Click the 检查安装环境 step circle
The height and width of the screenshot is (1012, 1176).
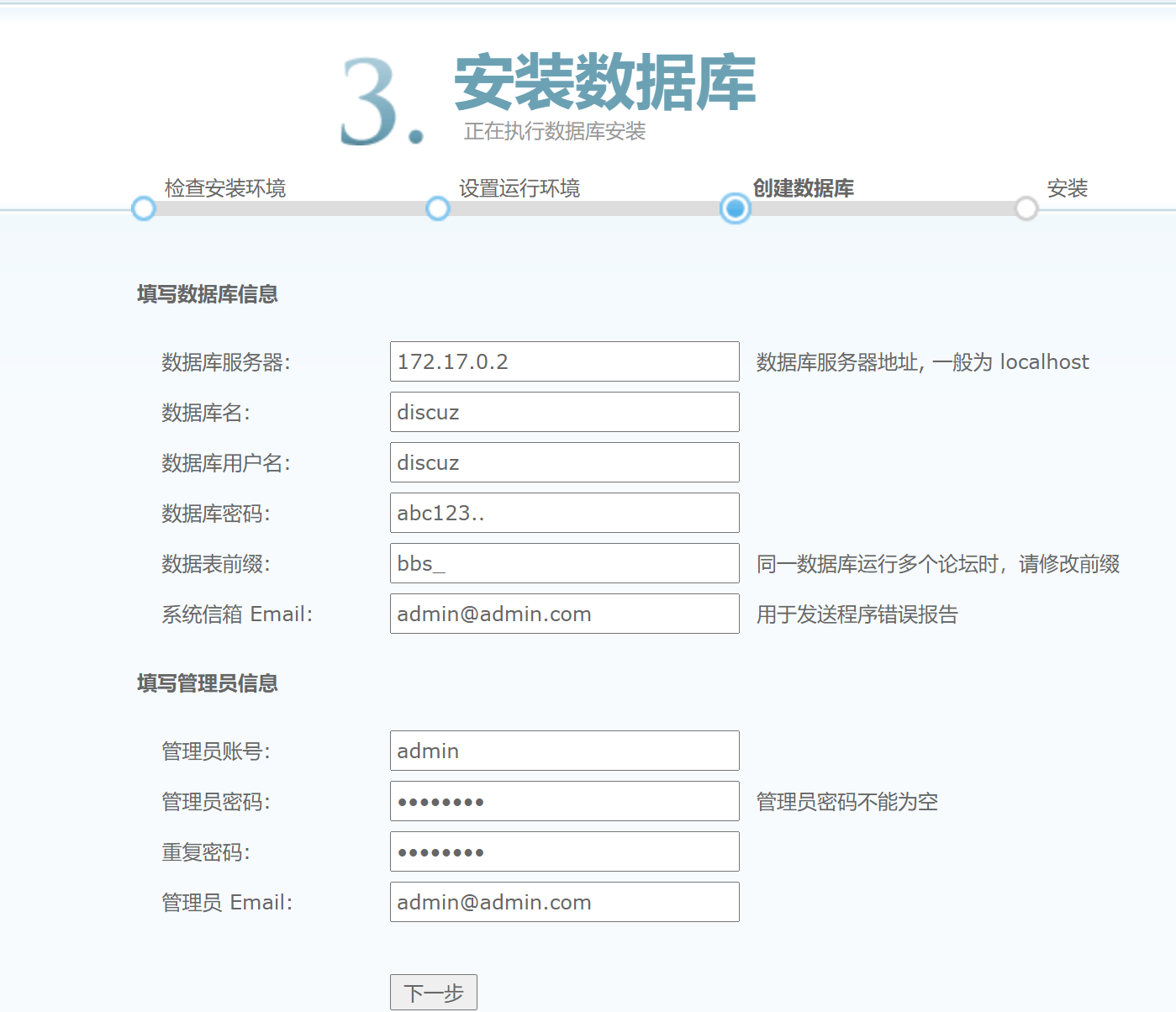[144, 208]
